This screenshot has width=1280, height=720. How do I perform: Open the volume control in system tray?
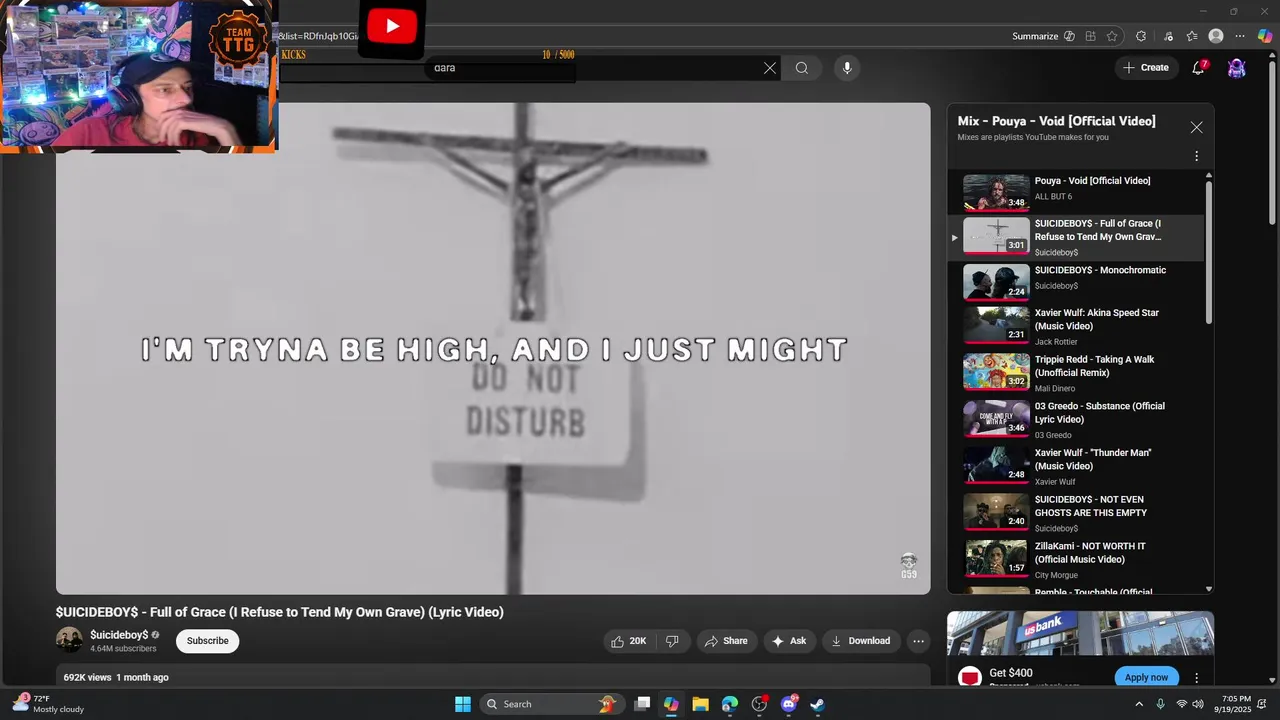(x=1198, y=704)
